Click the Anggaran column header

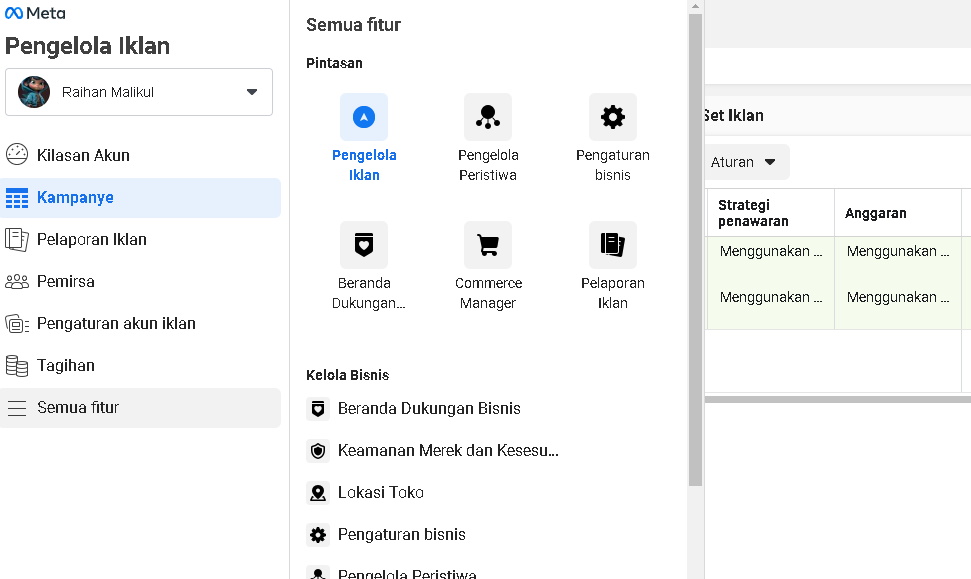(897, 213)
